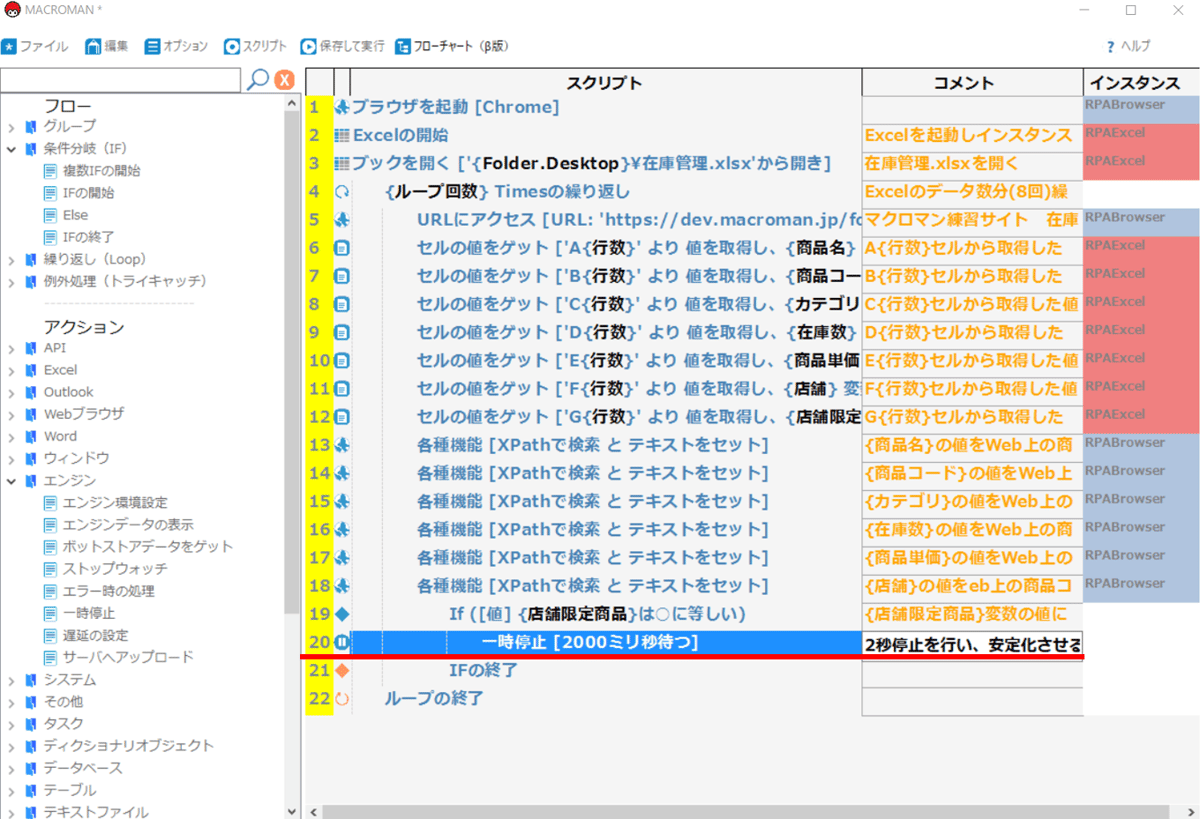This screenshot has height=819, width=1200.
Task: Click blue IF diamond icon on row 19
Action: click(342, 614)
